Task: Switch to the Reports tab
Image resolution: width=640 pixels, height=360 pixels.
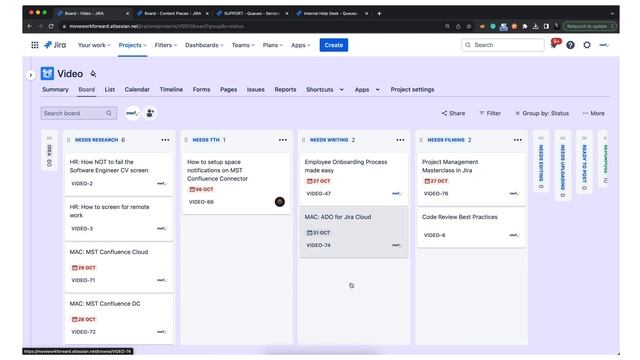Action: 285,89
